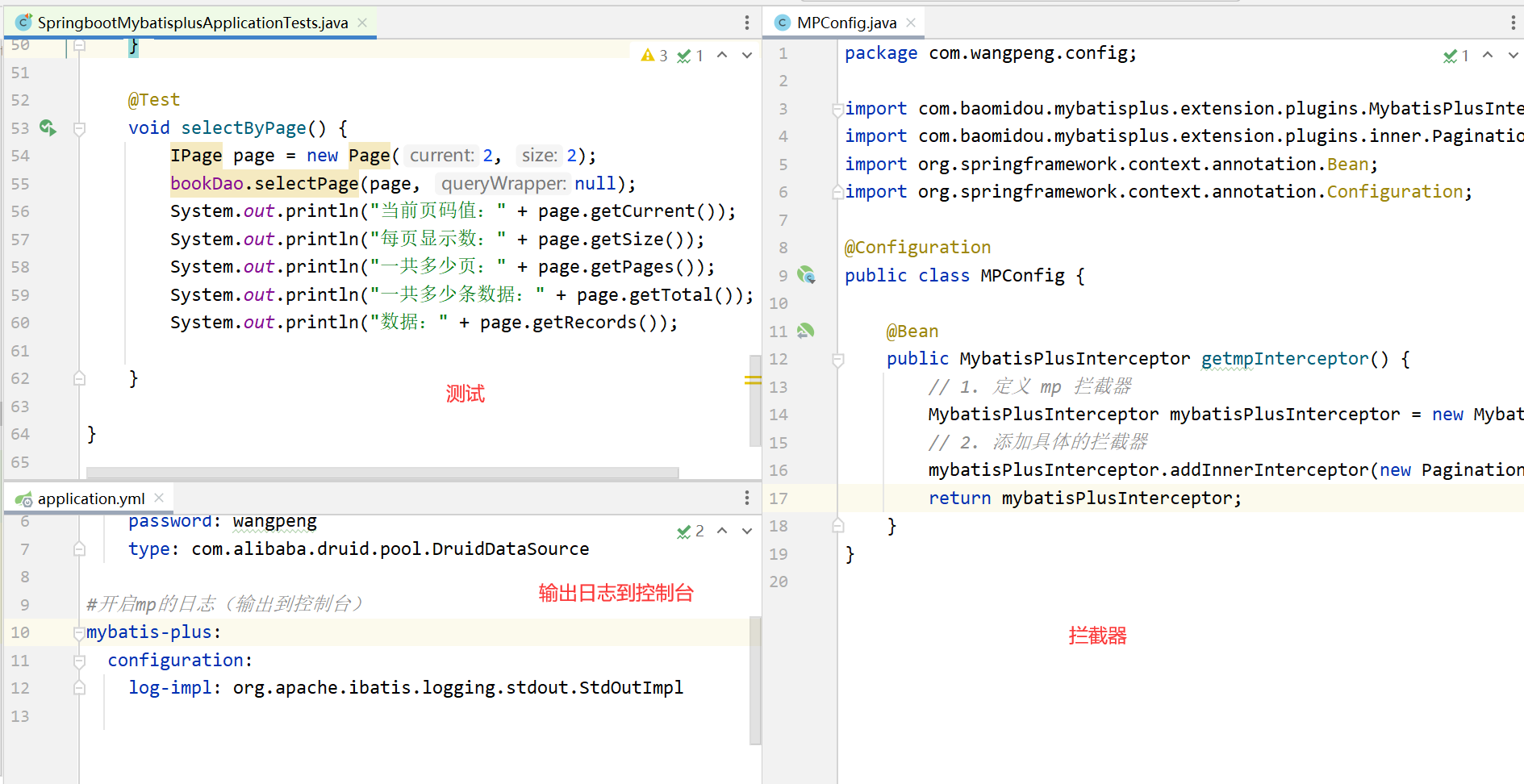Close the MPConfig.java tab
The height and width of the screenshot is (784, 1524).
(x=911, y=23)
